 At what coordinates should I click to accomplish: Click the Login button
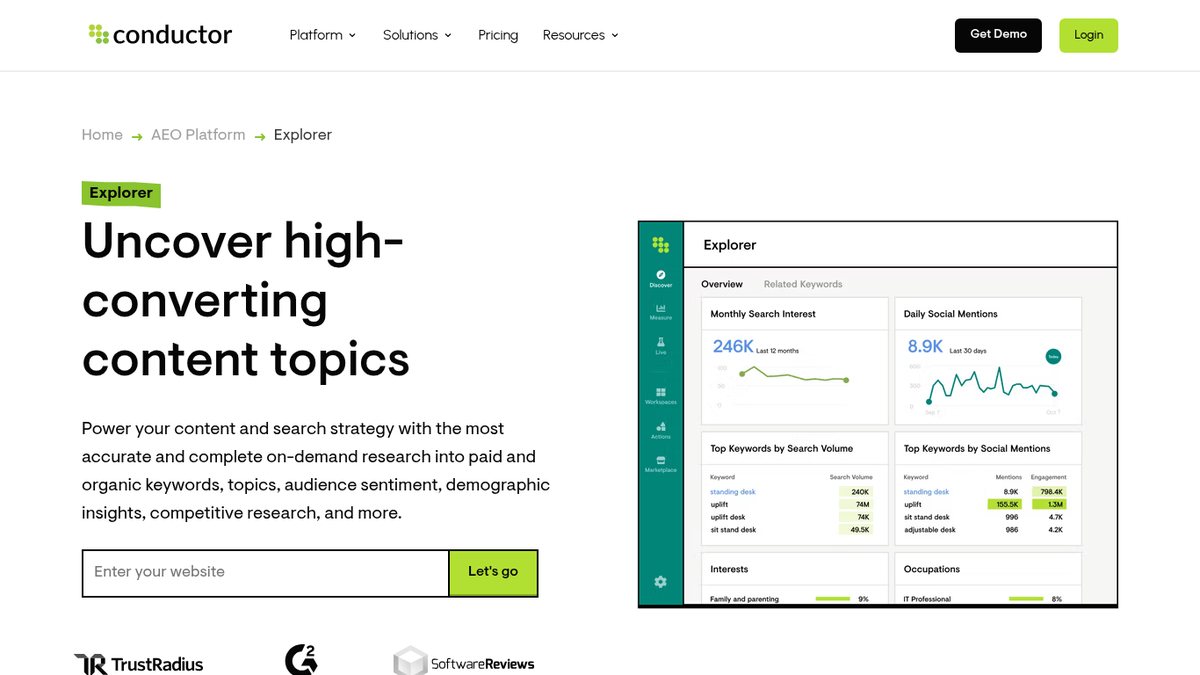(x=1089, y=35)
